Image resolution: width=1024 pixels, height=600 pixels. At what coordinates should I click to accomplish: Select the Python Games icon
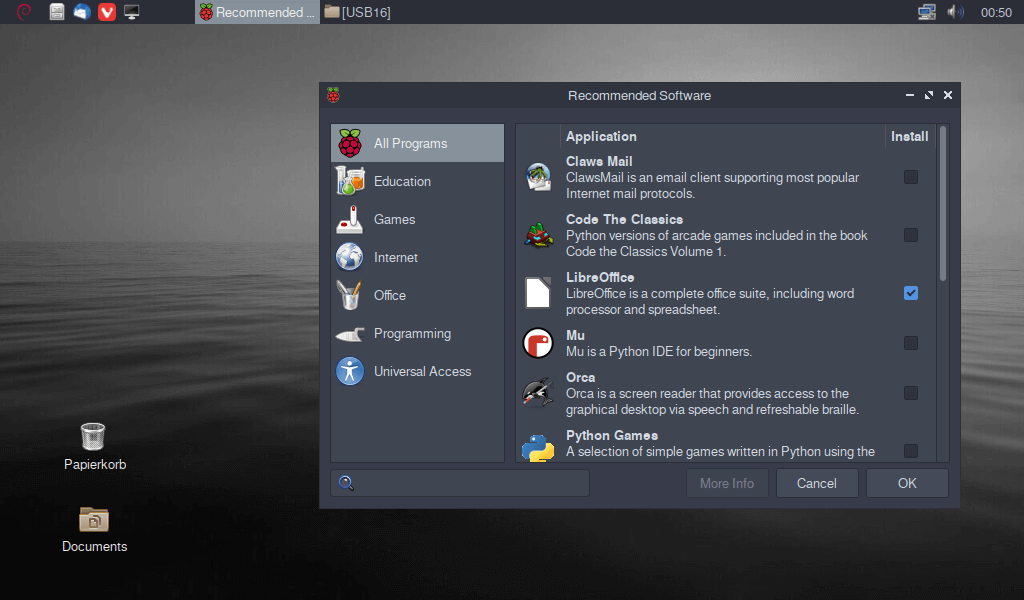538,449
